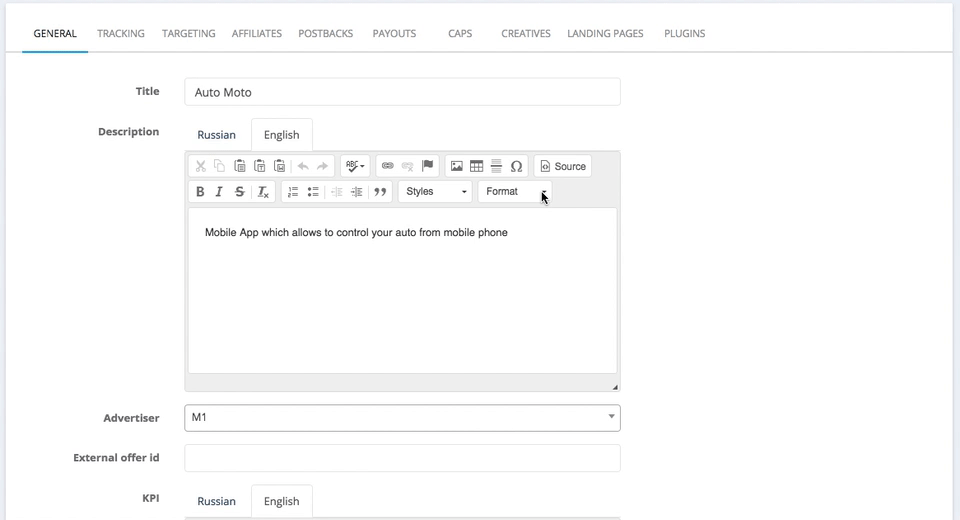
Task: Select Russian tab for Description
Action: click(216, 135)
